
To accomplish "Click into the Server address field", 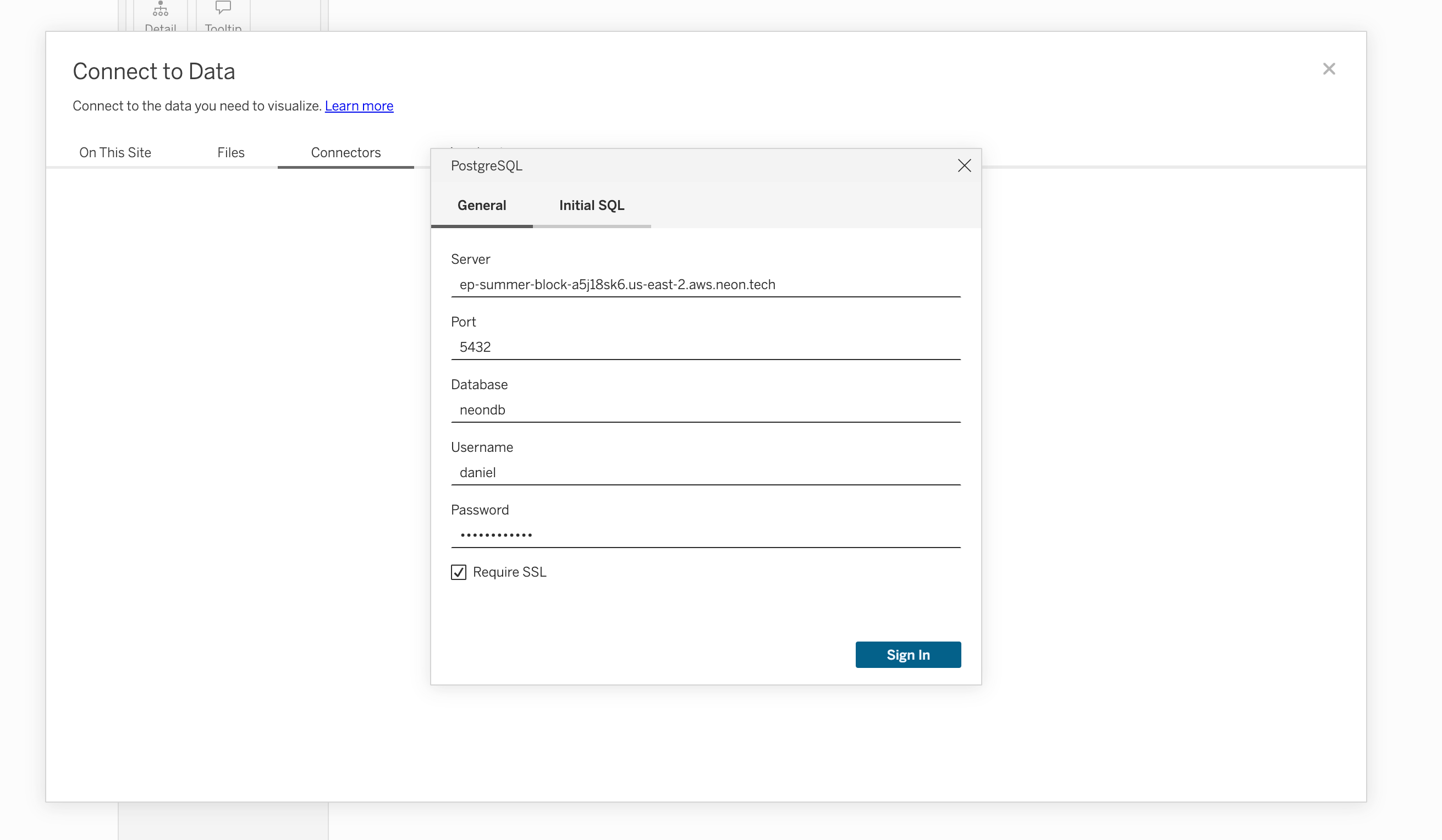I will (x=705, y=285).
